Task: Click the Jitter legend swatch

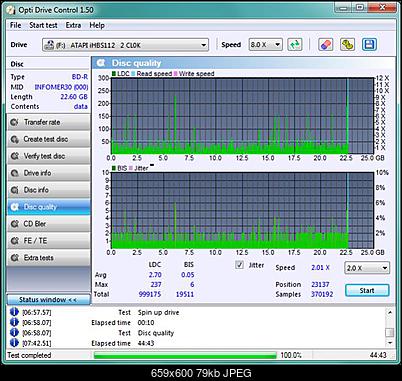Action: [131, 168]
